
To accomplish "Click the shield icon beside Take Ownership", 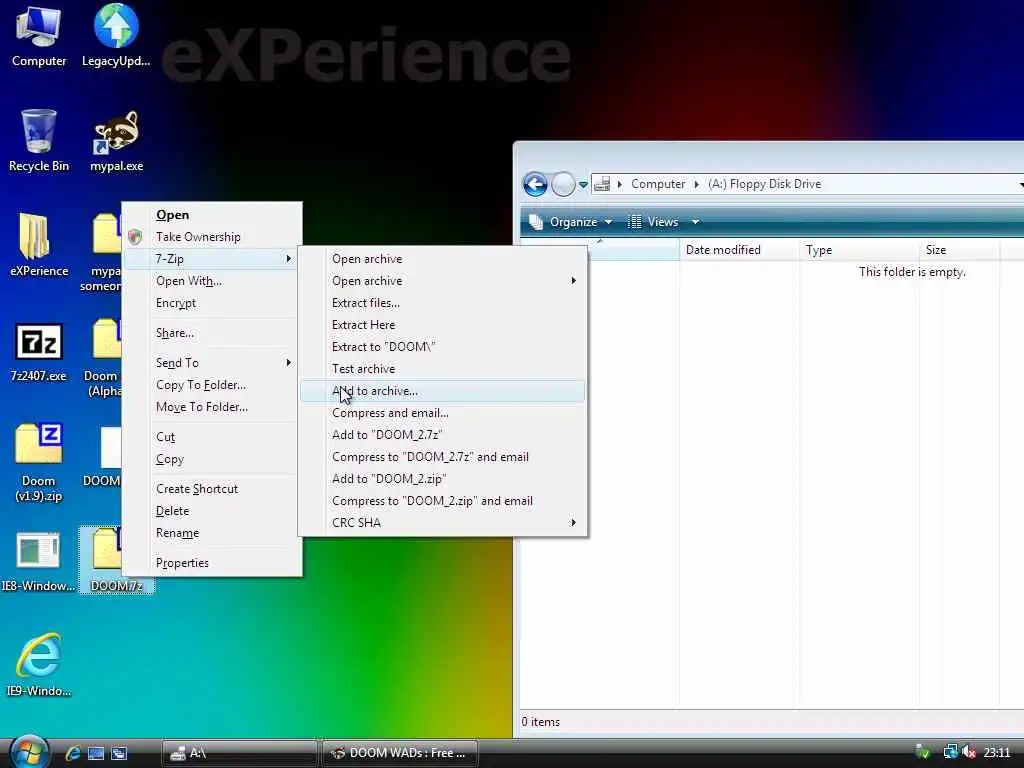I will 135,236.
